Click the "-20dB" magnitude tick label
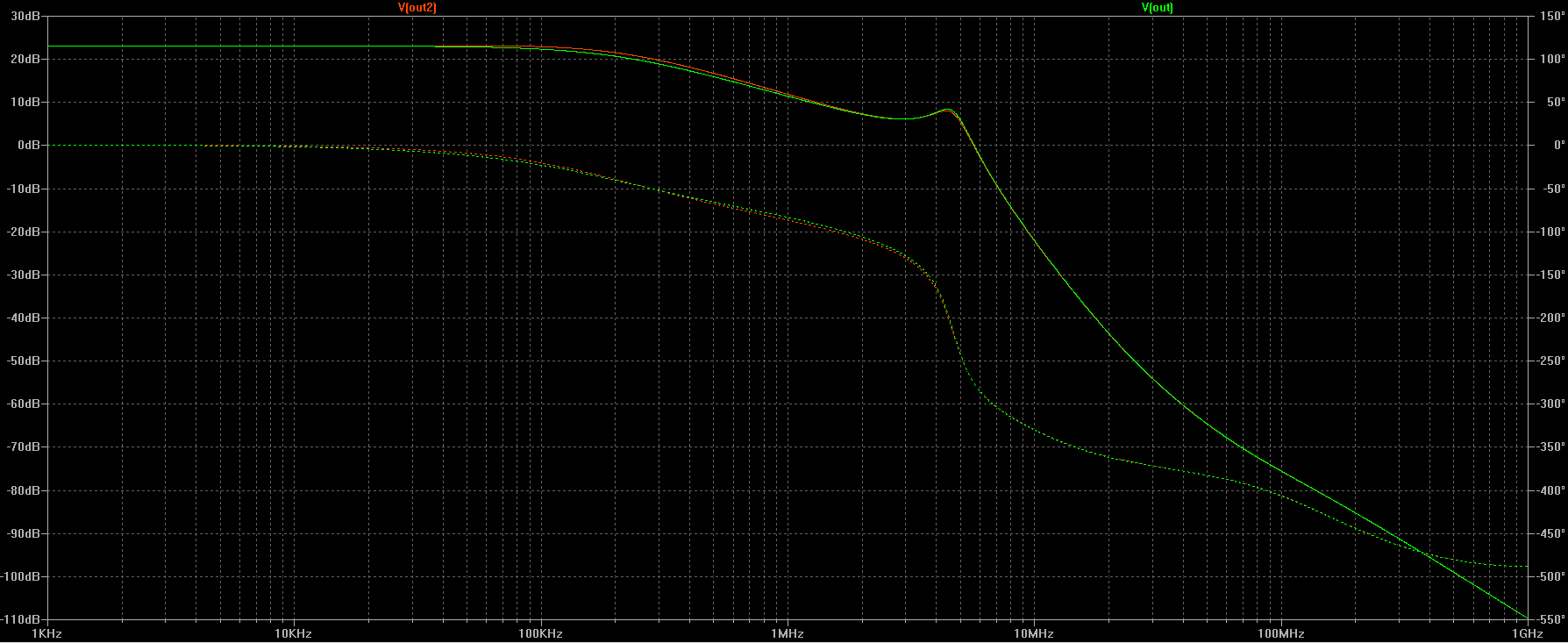 point(24,232)
